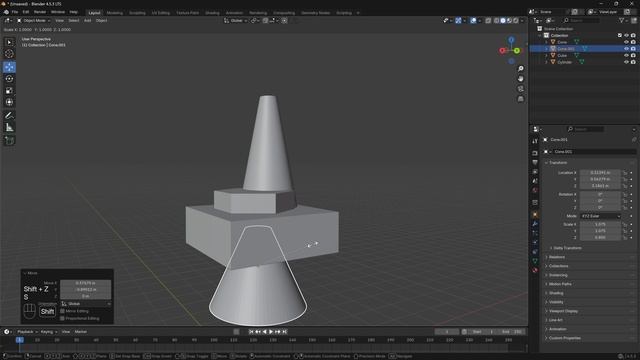This screenshot has height=360, width=640.
Task: Click the blue Z axis on navigation gizmo
Action: click(511, 40)
